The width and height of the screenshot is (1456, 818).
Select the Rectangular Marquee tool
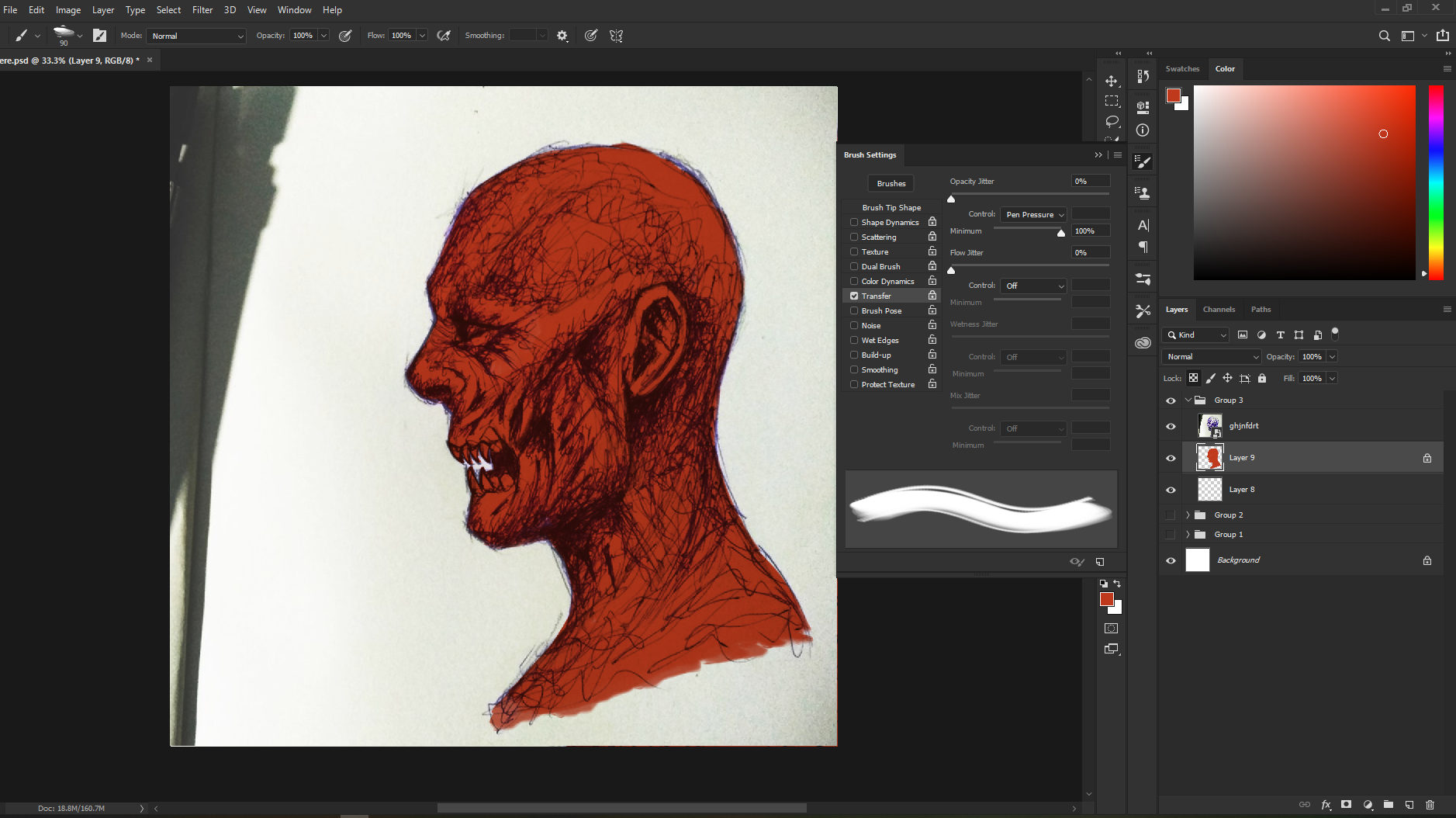coord(1112,101)
